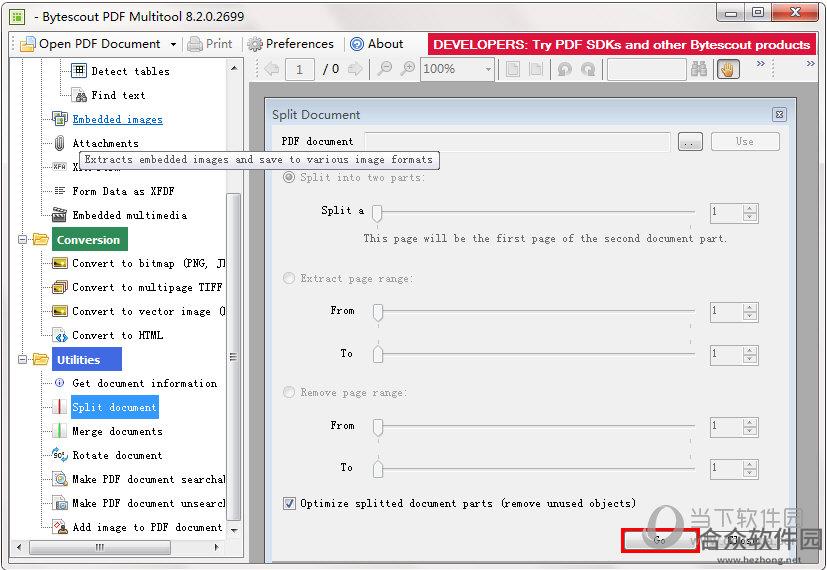Go to previous page arrow icon
The width and height of the screenshot is (827, 570).
272,69
